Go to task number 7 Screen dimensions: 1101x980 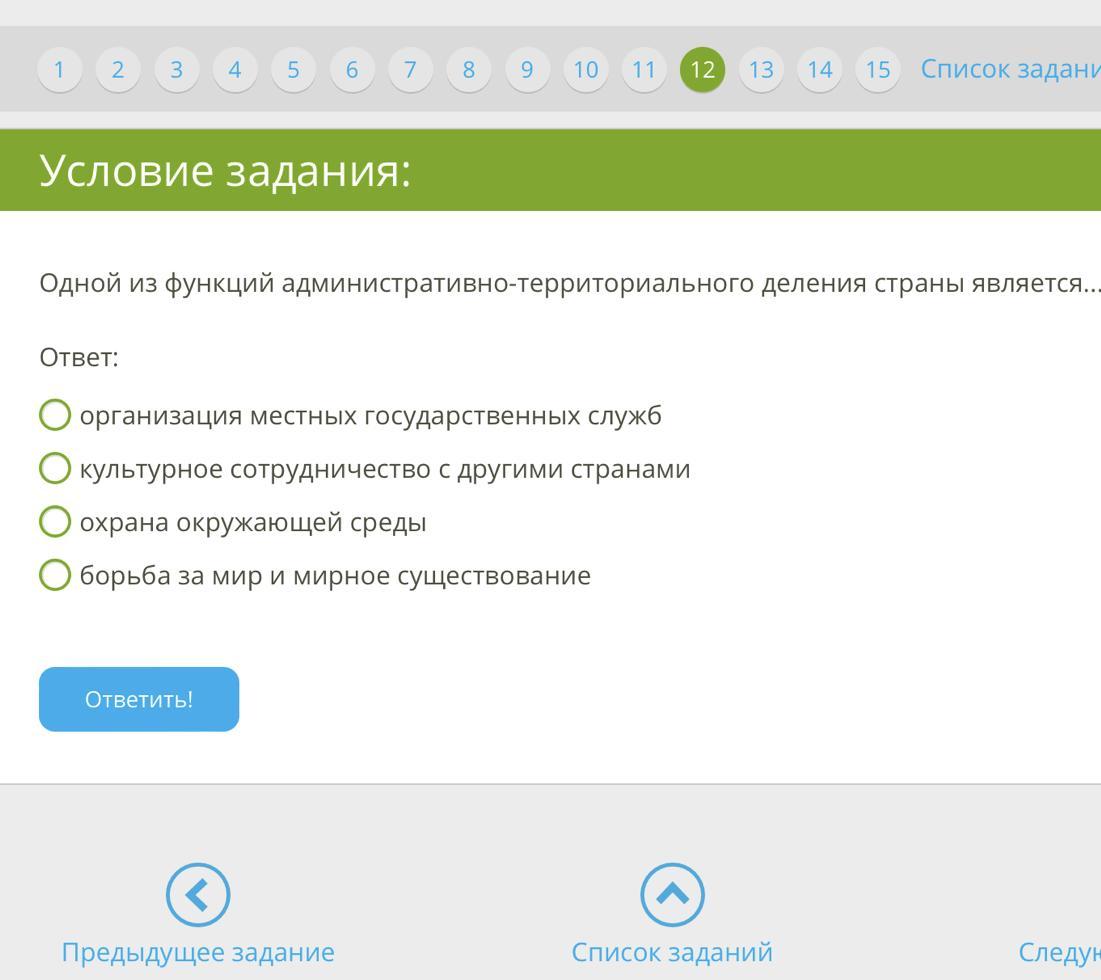[x=410, y=69]
